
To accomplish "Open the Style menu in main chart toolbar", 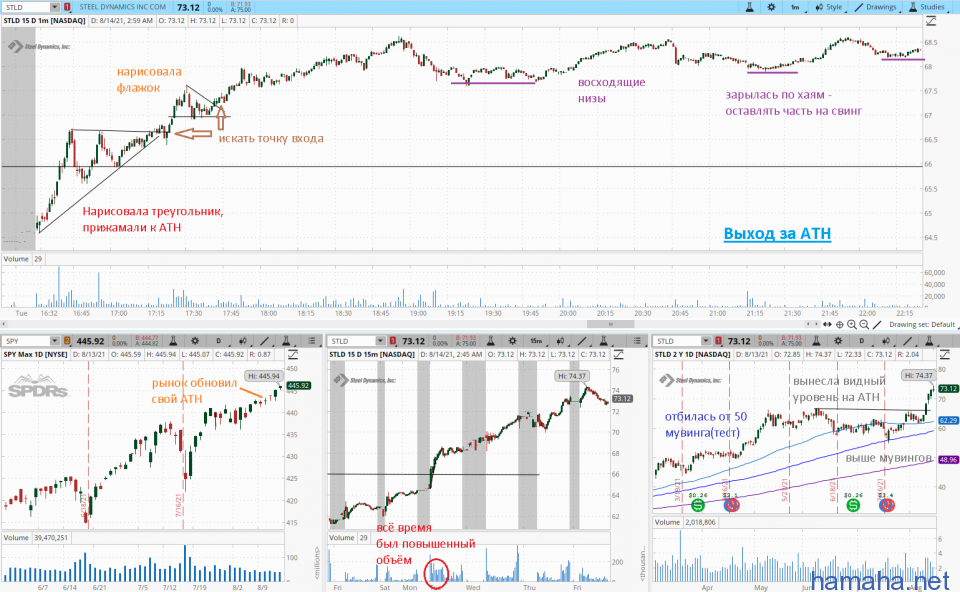I will click(x=828, y=7).
